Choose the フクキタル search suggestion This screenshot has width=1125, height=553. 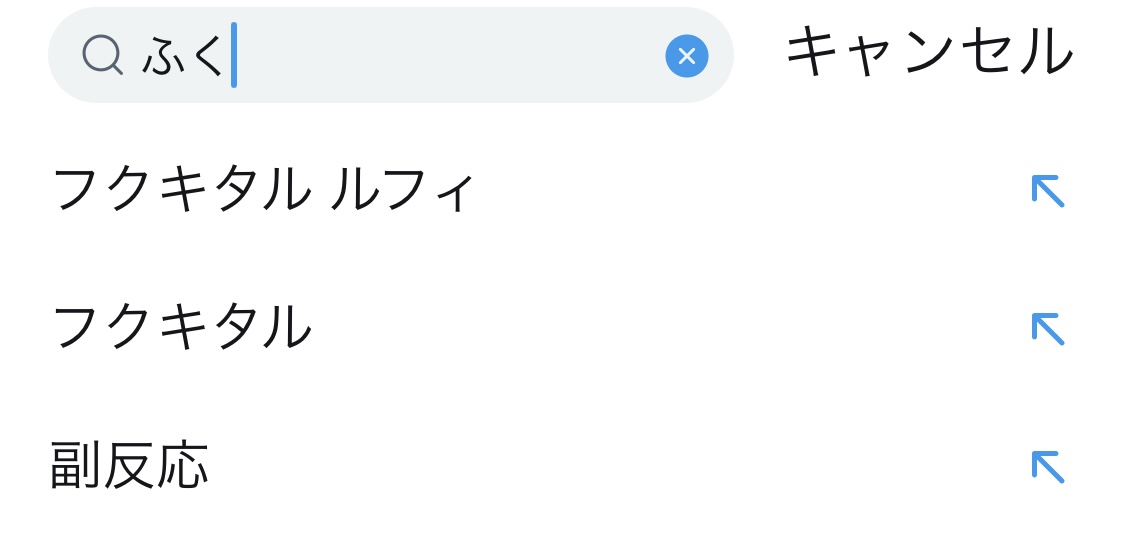point(181,328)
